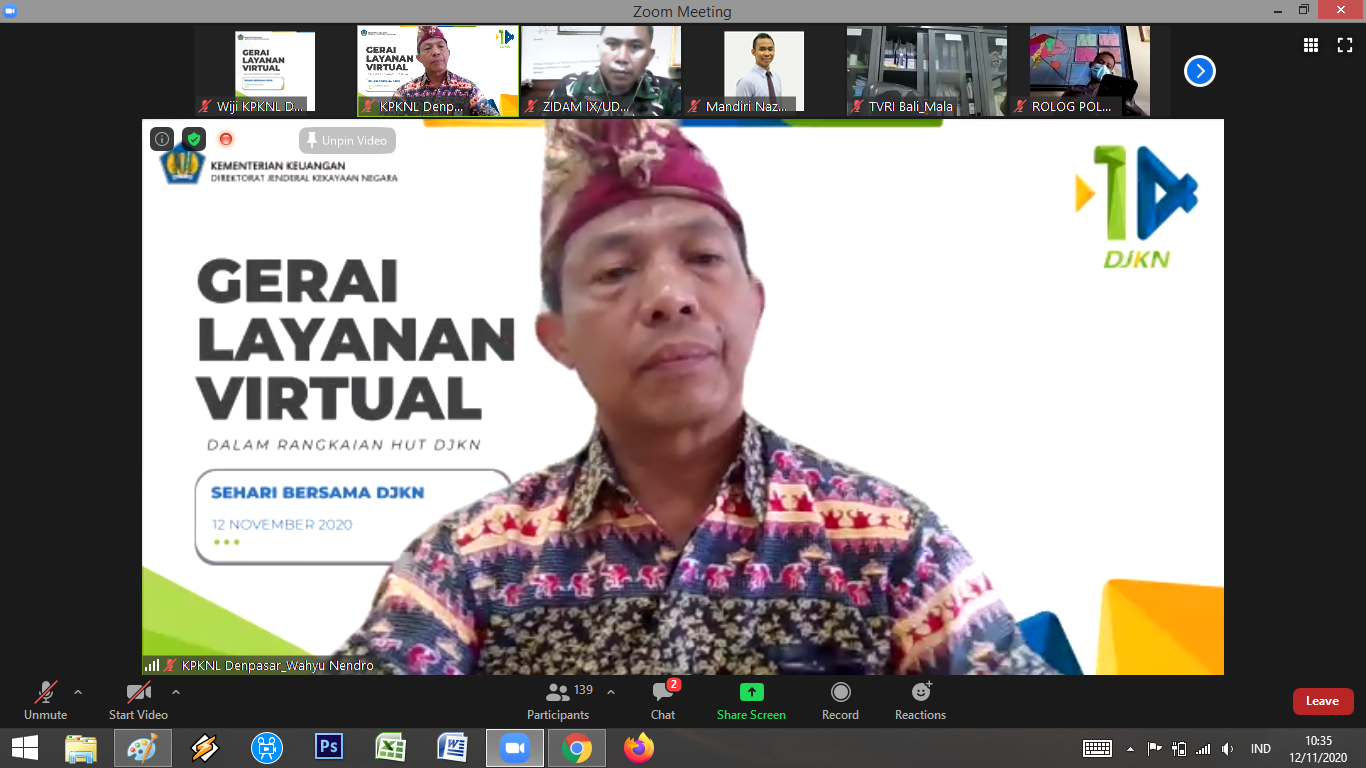Toggle Start Video camera on
The height and width of the screenshot is (768, 1366).
tap(138, 700)
